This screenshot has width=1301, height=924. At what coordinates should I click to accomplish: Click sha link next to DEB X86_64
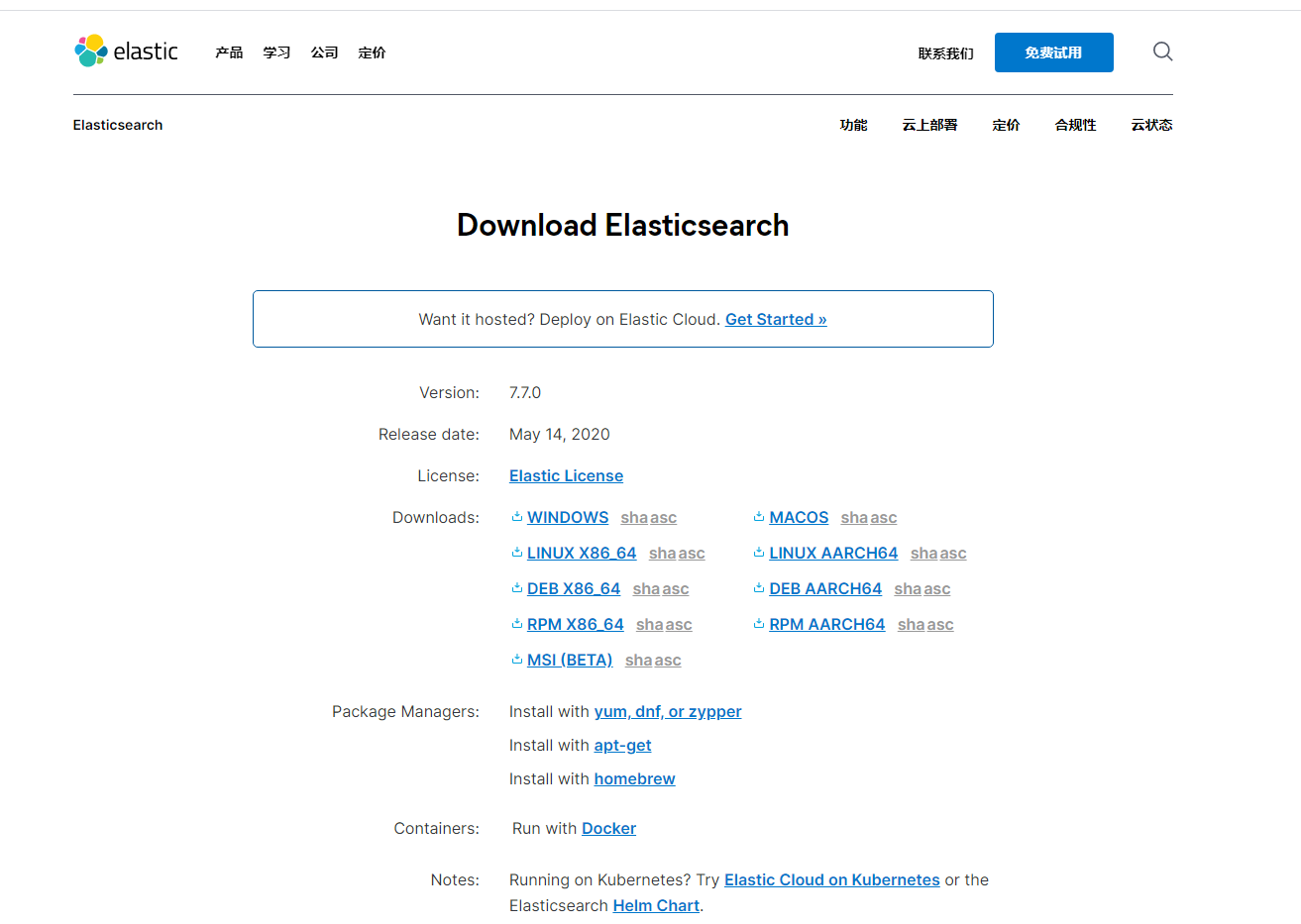646,589
